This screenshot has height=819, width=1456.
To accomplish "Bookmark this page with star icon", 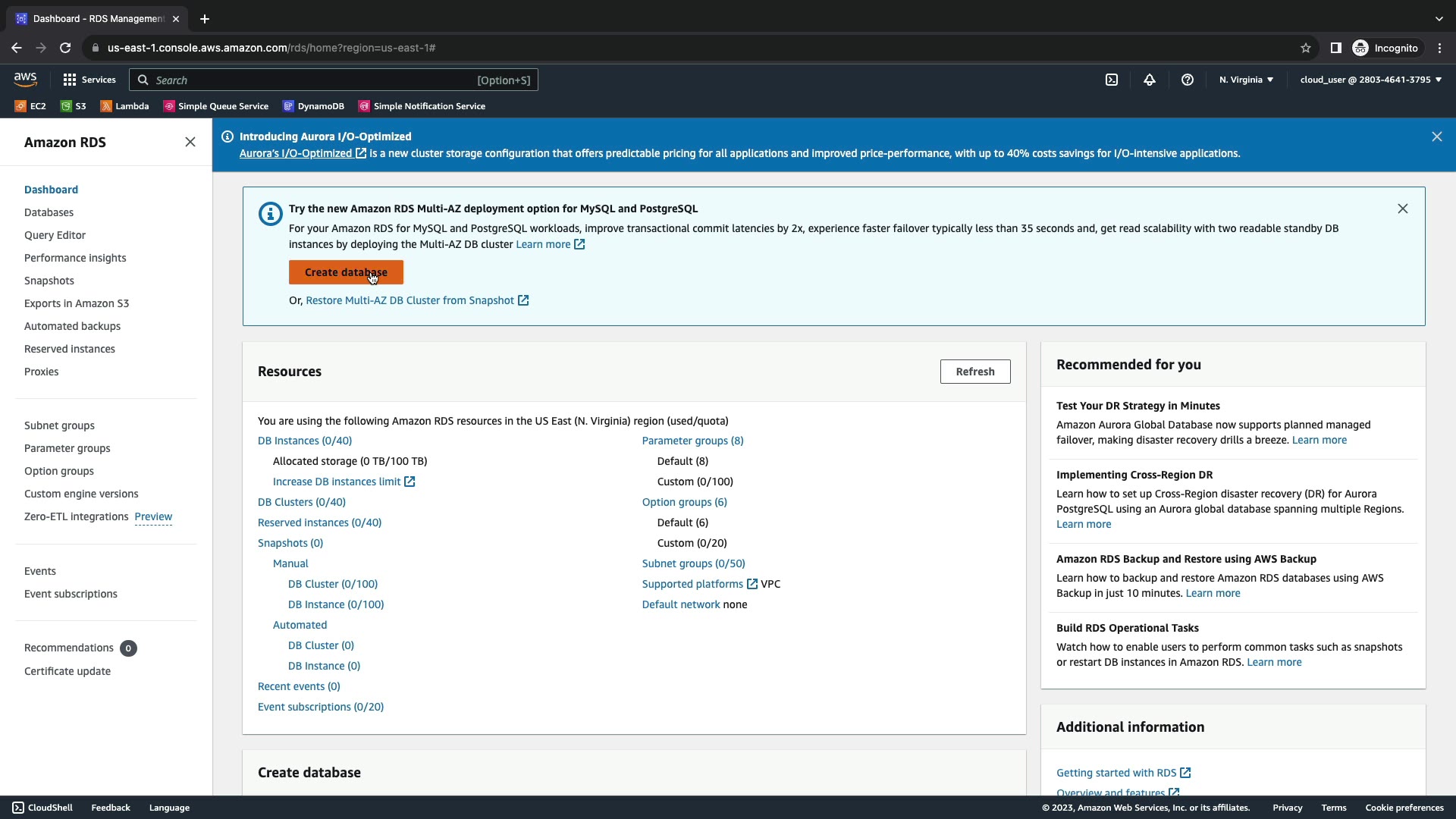I will coord(1306,48).
